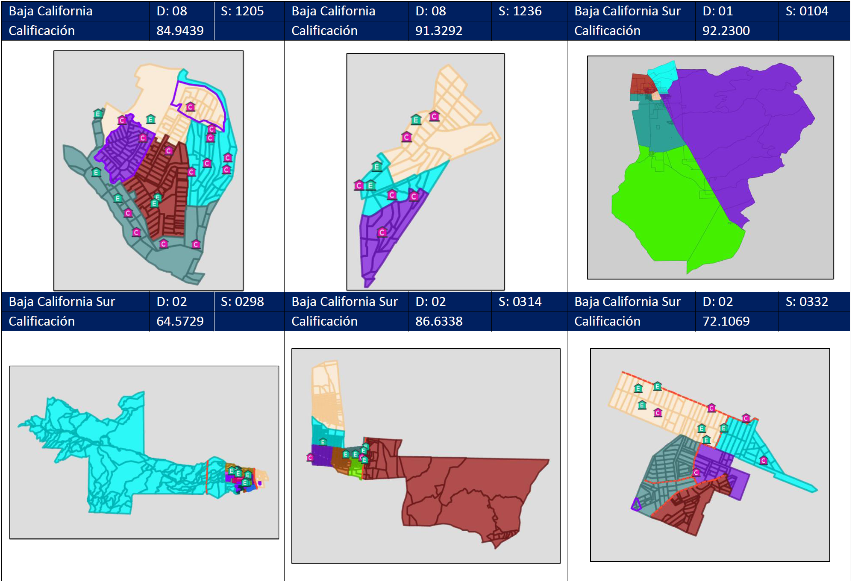Select the pink C marker at the left edge of map S: 0314
Screen dimensions: 852x582
pos(310,457)
